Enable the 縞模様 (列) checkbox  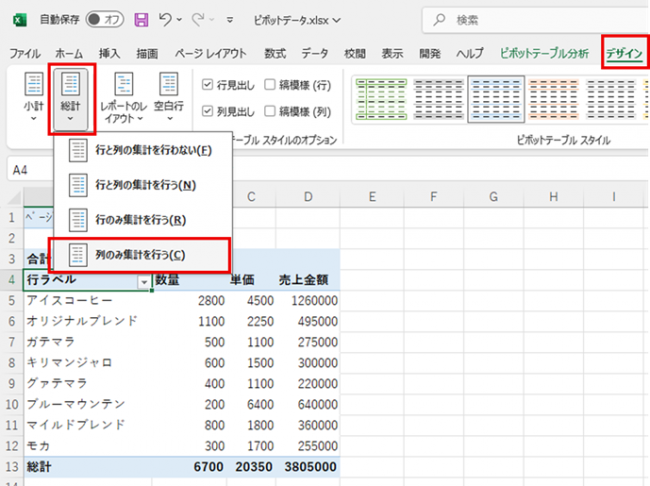click(270, 110)
